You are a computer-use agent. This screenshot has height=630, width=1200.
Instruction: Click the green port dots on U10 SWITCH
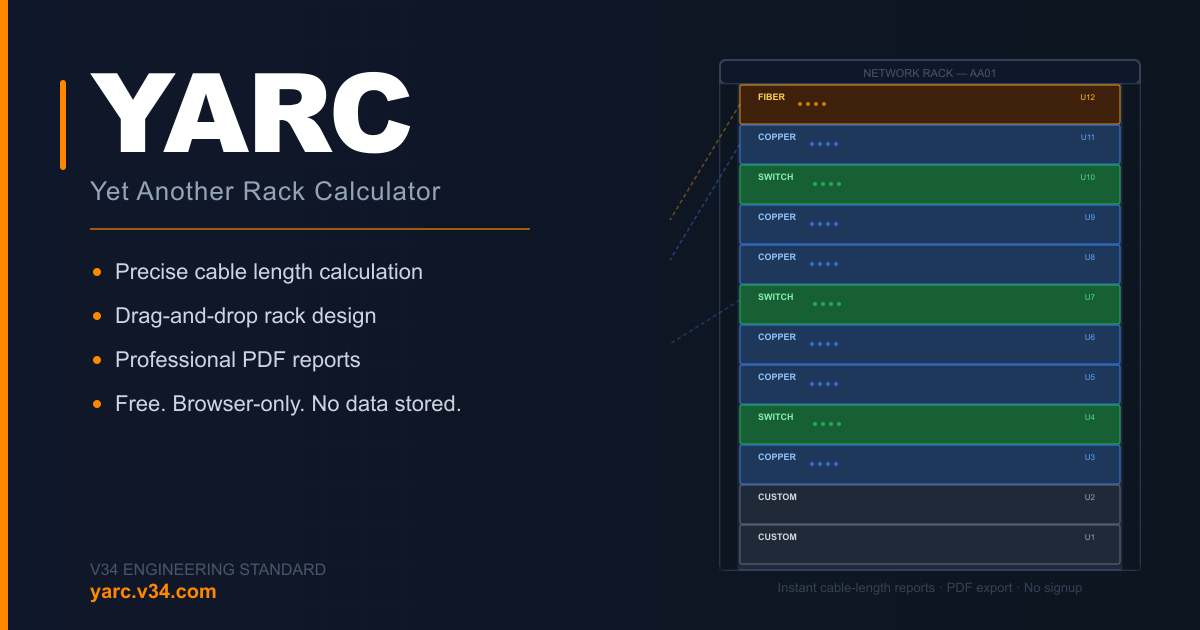827,184
